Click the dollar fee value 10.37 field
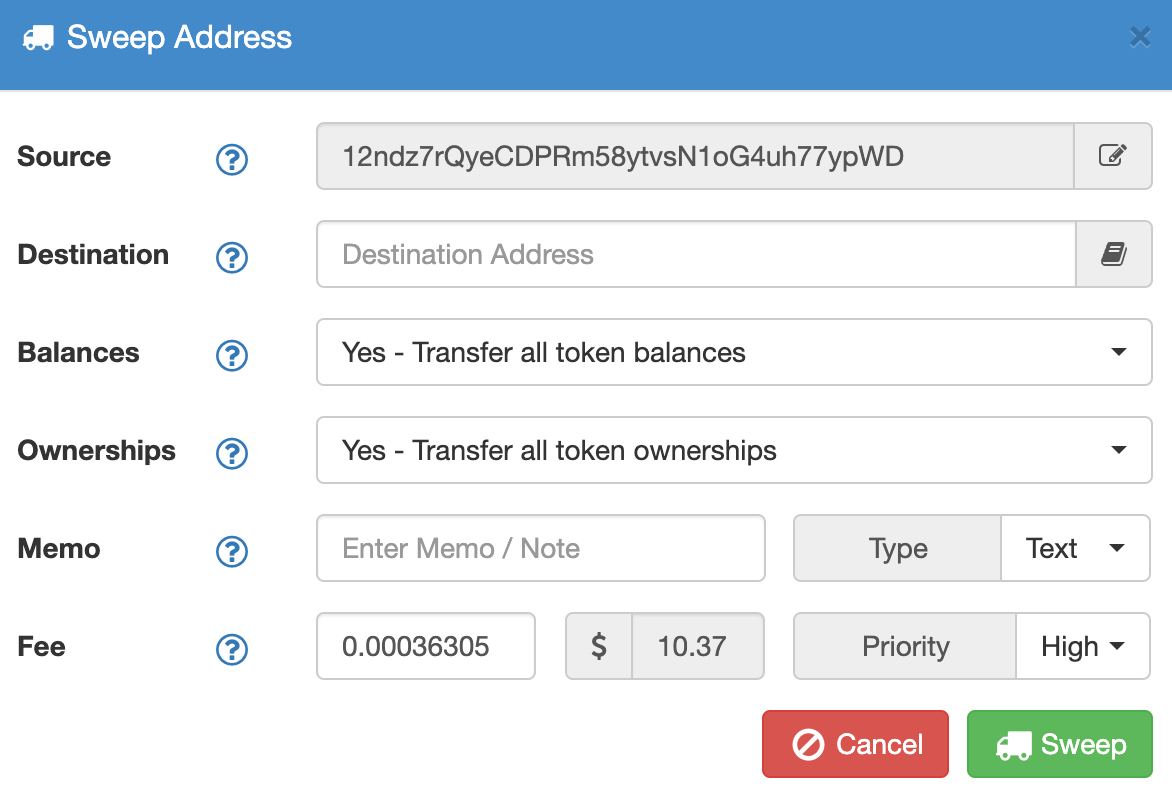Image resolution: width=1172 pixels, height=799 pixels. [698, 646]
